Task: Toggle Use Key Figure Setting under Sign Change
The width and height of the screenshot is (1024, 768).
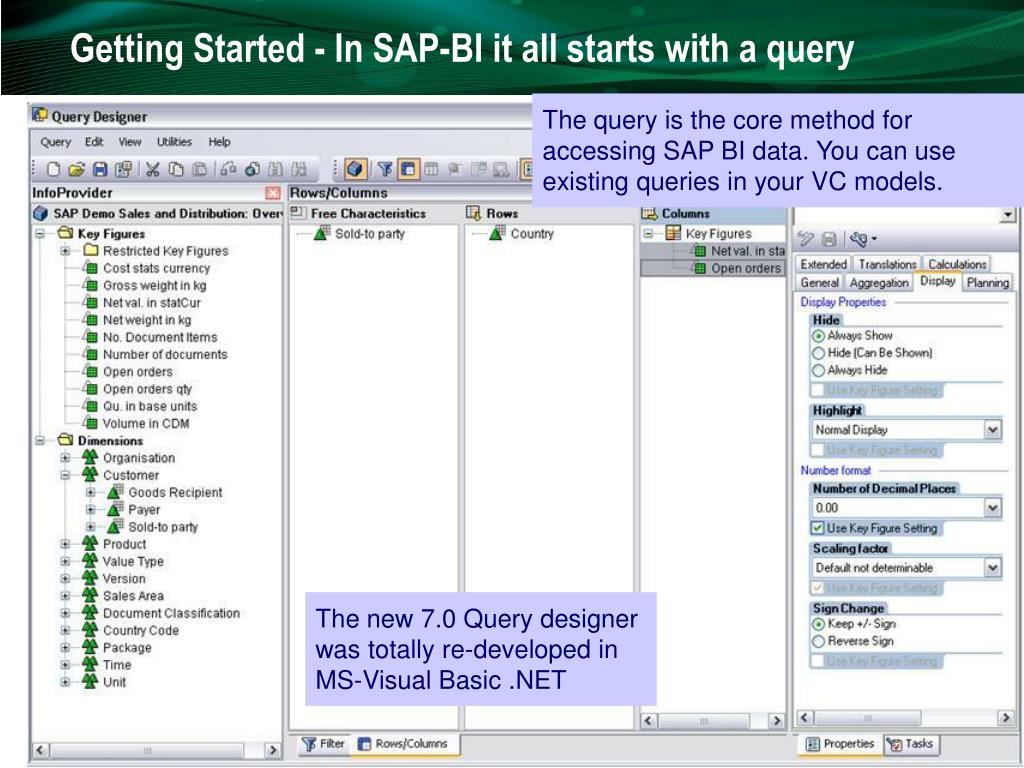Action: [818, 661]
